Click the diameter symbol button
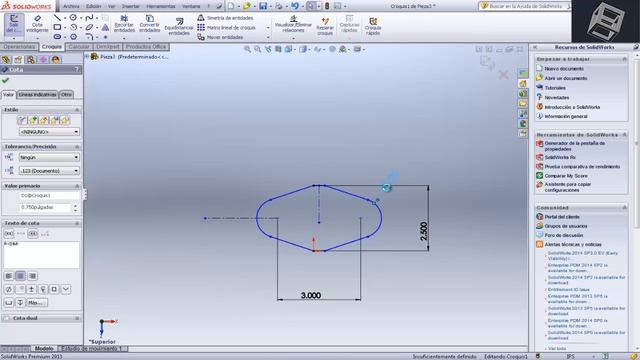 coord(9,289)
